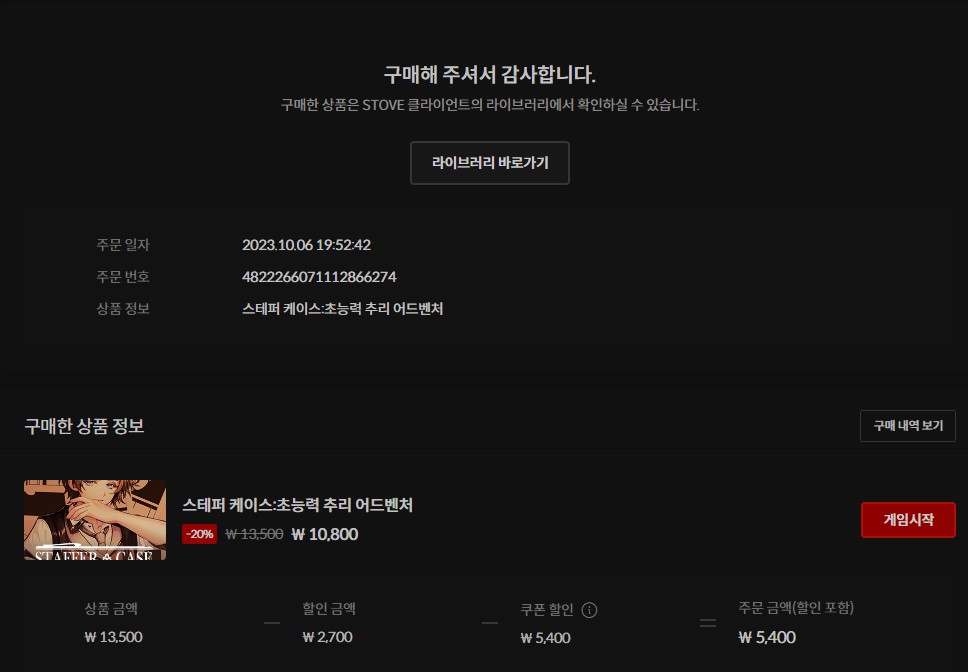Click the ₩13,500 amount under 상품 금액
968x672 pixels.
[x=113, y=637]
